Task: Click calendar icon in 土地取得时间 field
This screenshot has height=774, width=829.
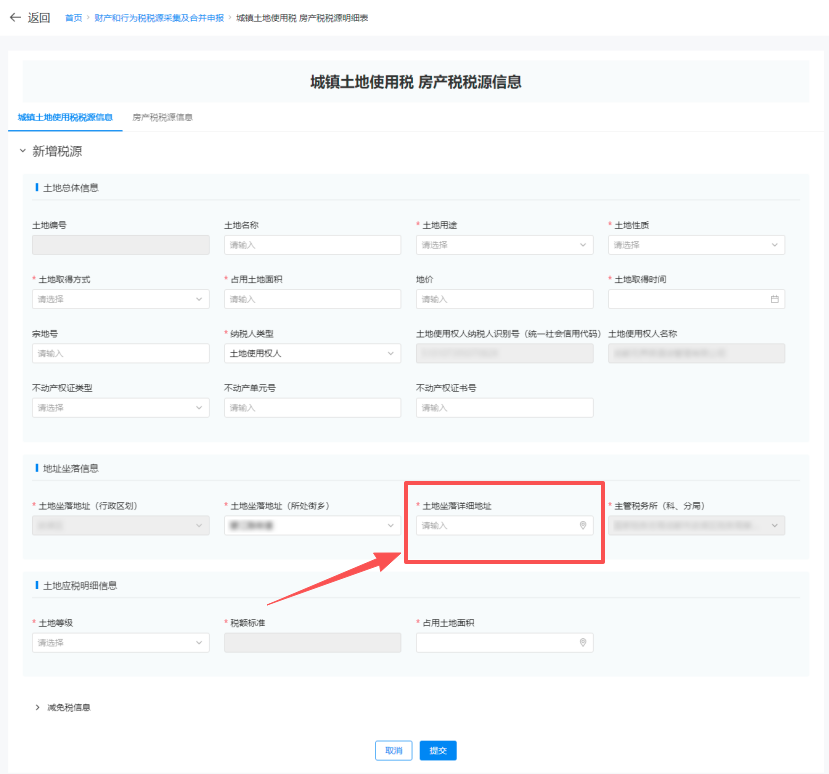Action: (x=774, y=299)
